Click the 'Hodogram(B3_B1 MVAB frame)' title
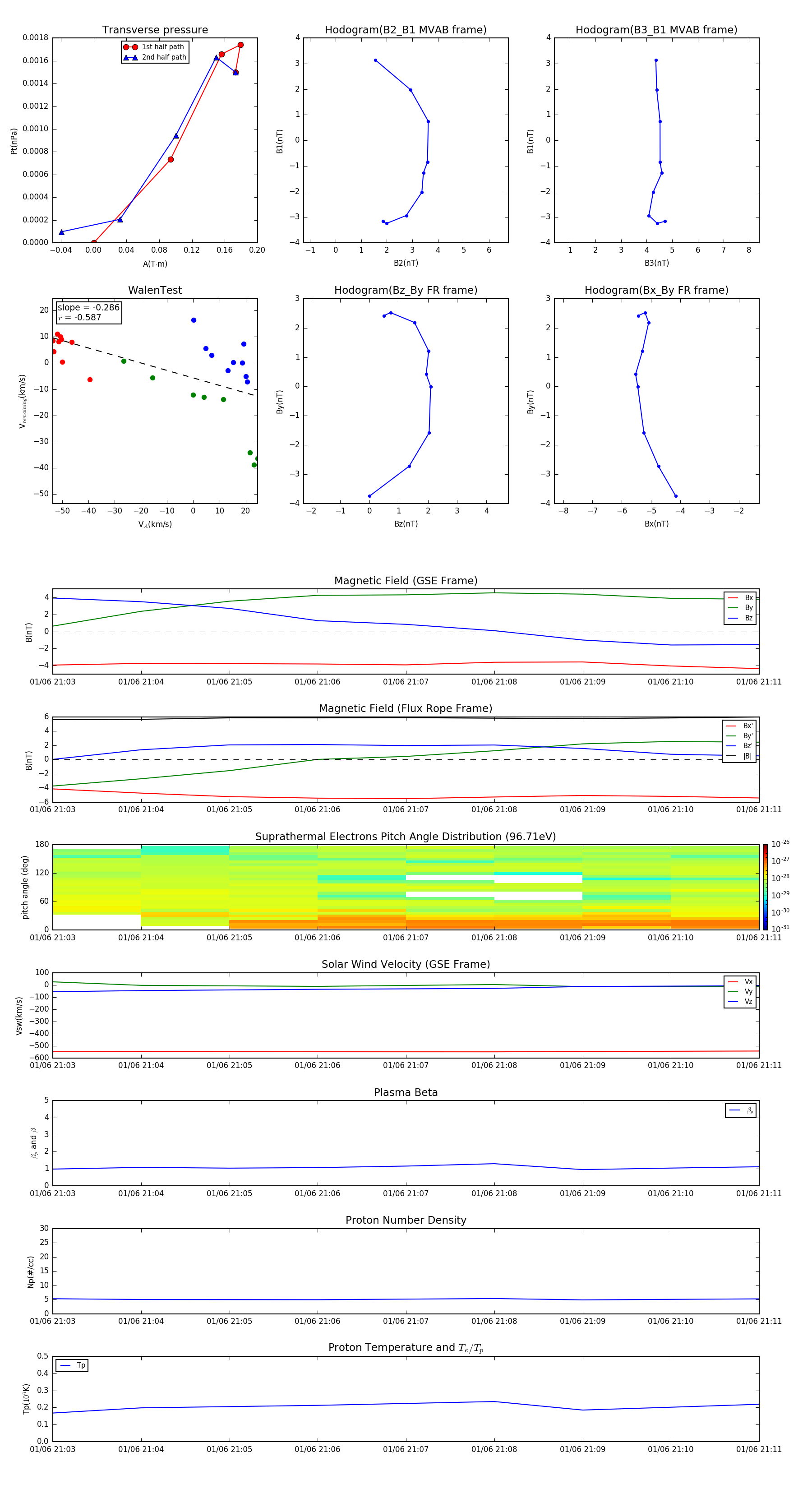 [656, 30]
